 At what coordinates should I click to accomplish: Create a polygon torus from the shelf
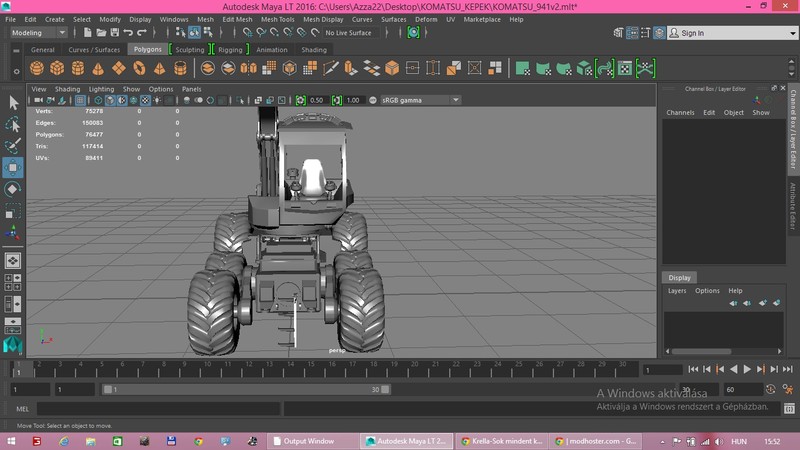(139, 68)
